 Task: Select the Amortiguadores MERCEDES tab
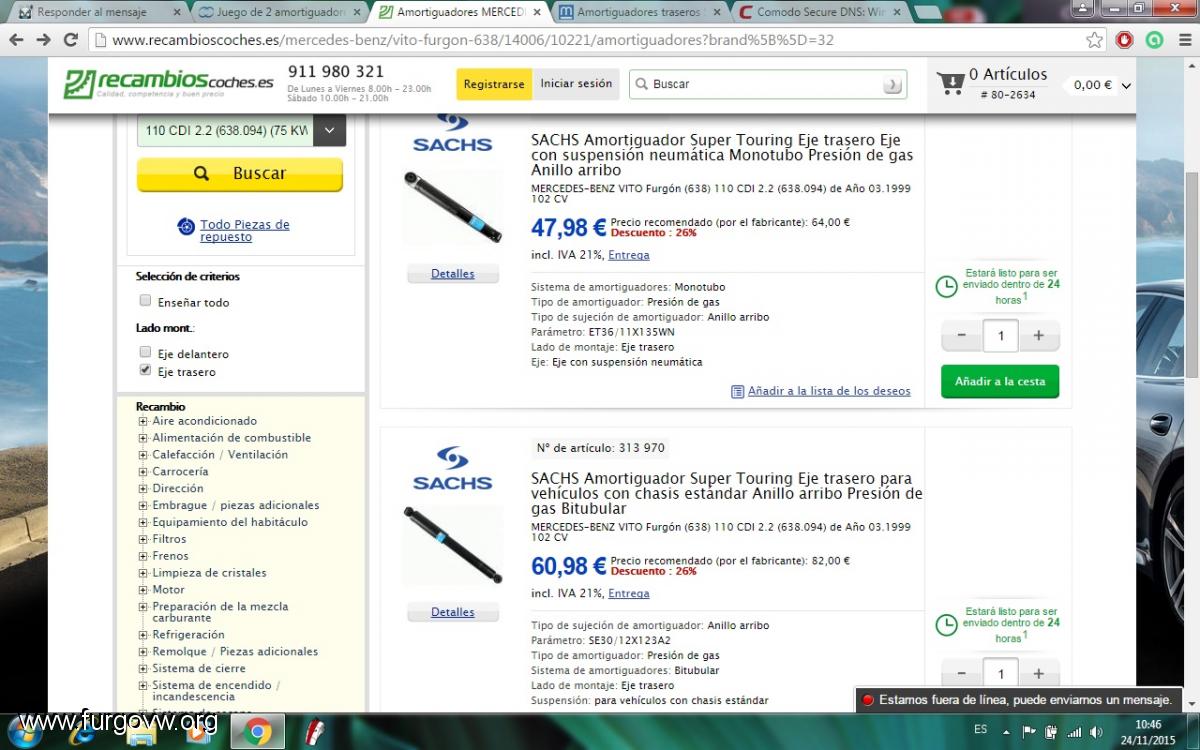[460, 12]
